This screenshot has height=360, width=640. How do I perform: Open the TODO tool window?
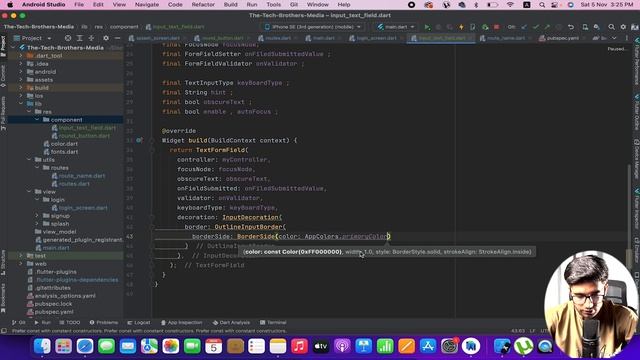(x=70, y=322)
